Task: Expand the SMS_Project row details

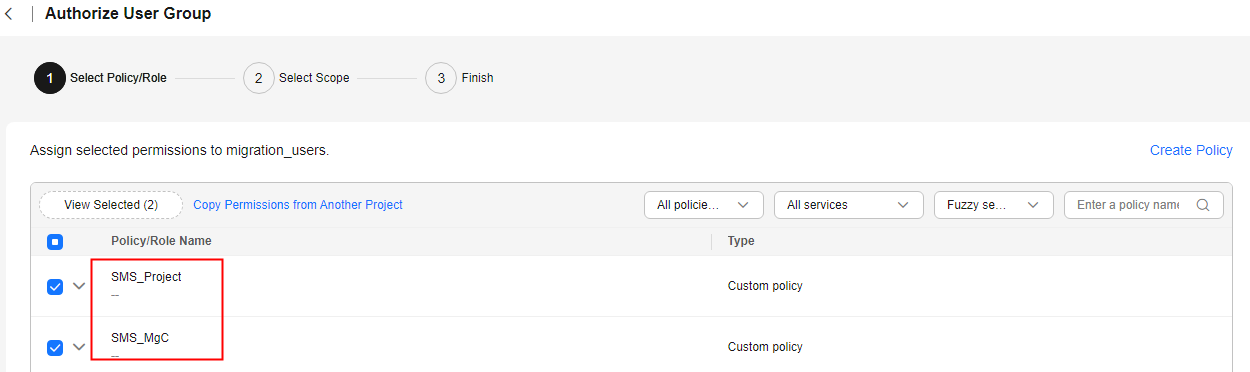Action: (x=80, y=286)
